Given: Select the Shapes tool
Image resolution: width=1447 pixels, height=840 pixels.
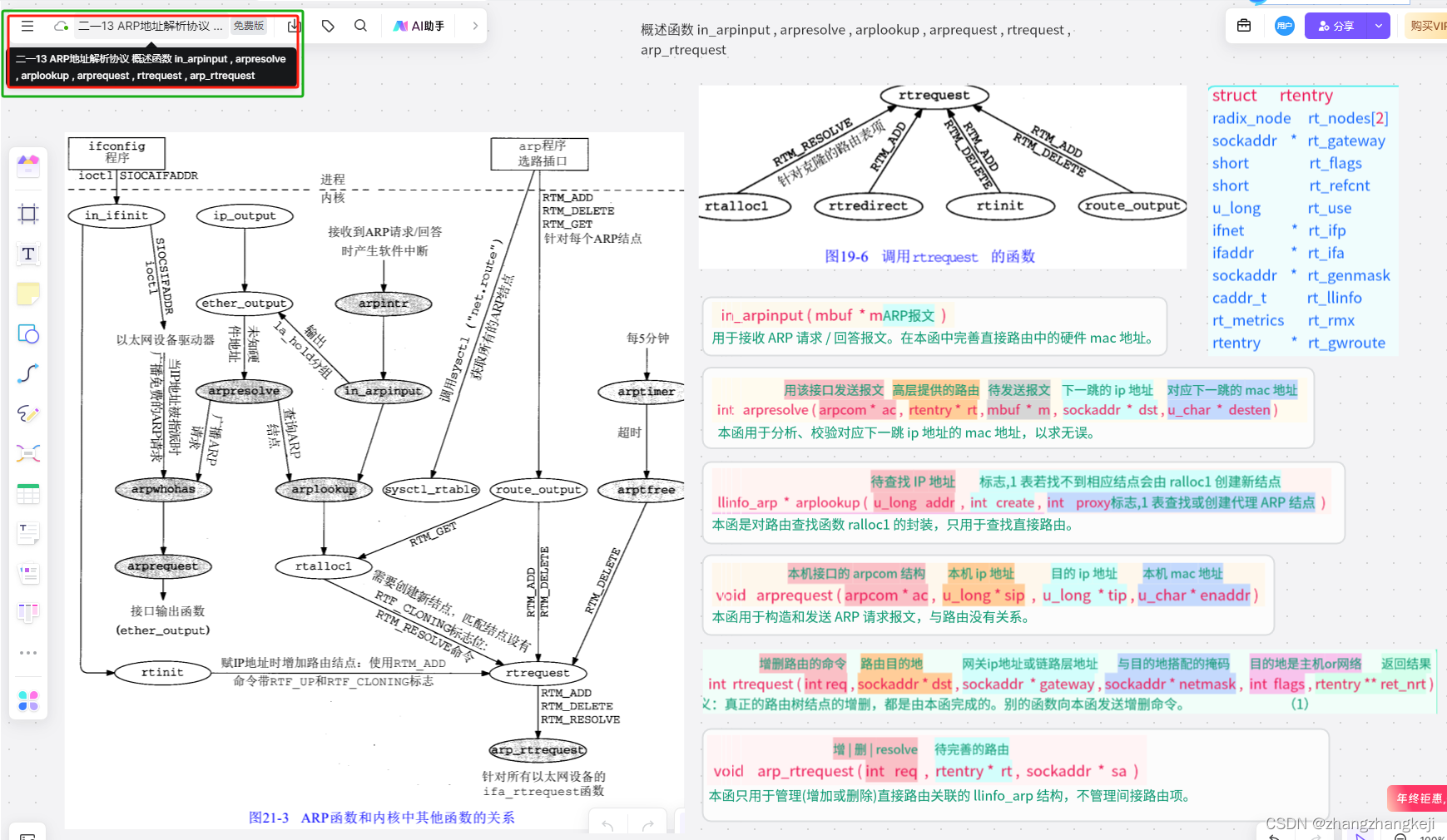Looking at the screenshot, I should tap(28, 334).
